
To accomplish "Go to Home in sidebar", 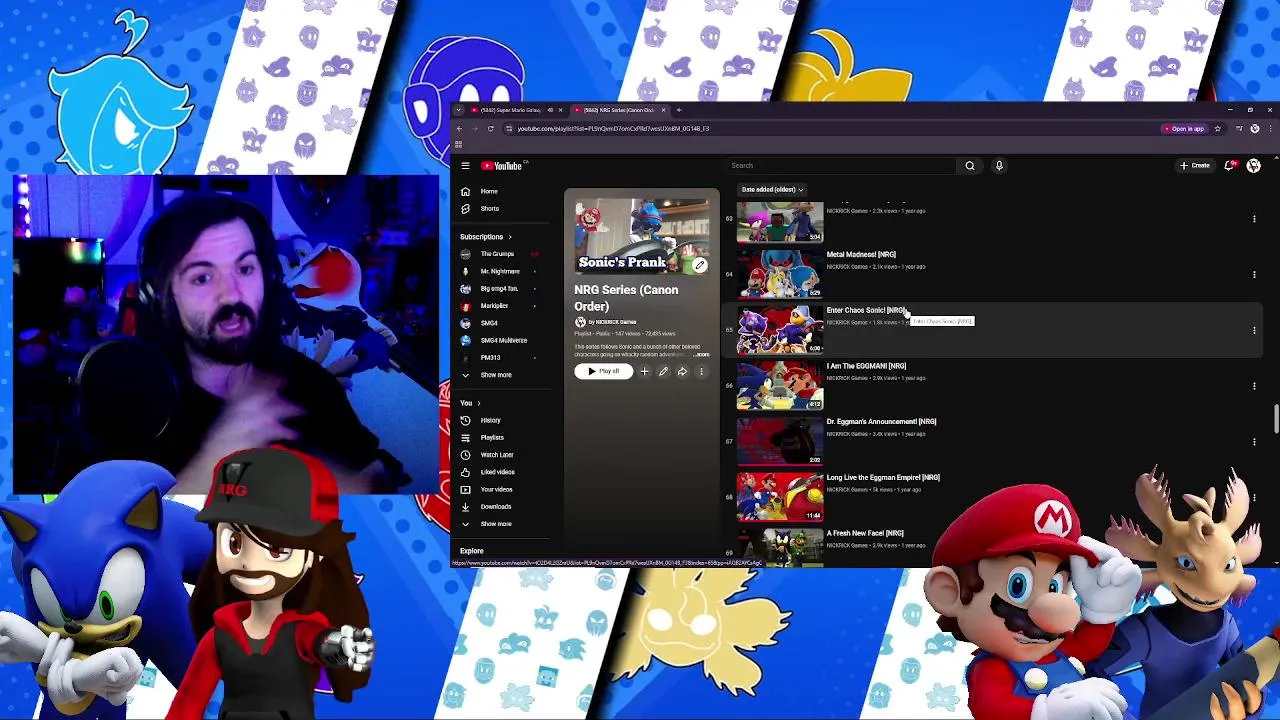I will (x=489, y=191).
